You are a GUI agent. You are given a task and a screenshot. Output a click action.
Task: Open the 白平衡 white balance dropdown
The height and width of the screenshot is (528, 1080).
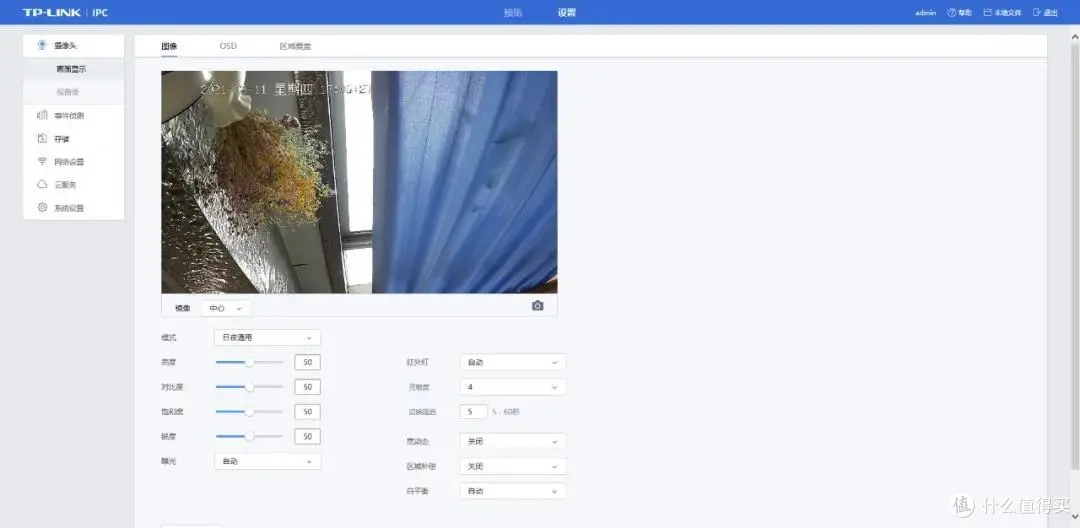pyautogui.click(x=512, y=491)
